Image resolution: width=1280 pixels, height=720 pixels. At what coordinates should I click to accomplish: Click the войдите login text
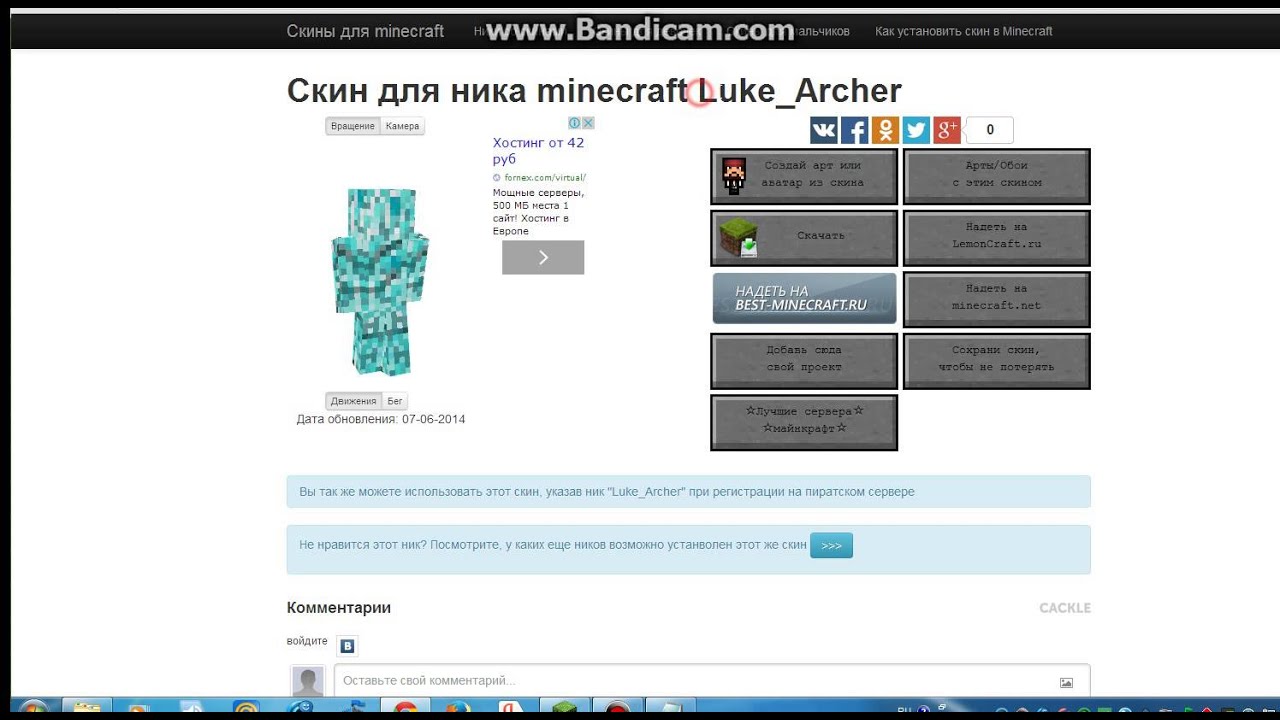tap(307, 641)
